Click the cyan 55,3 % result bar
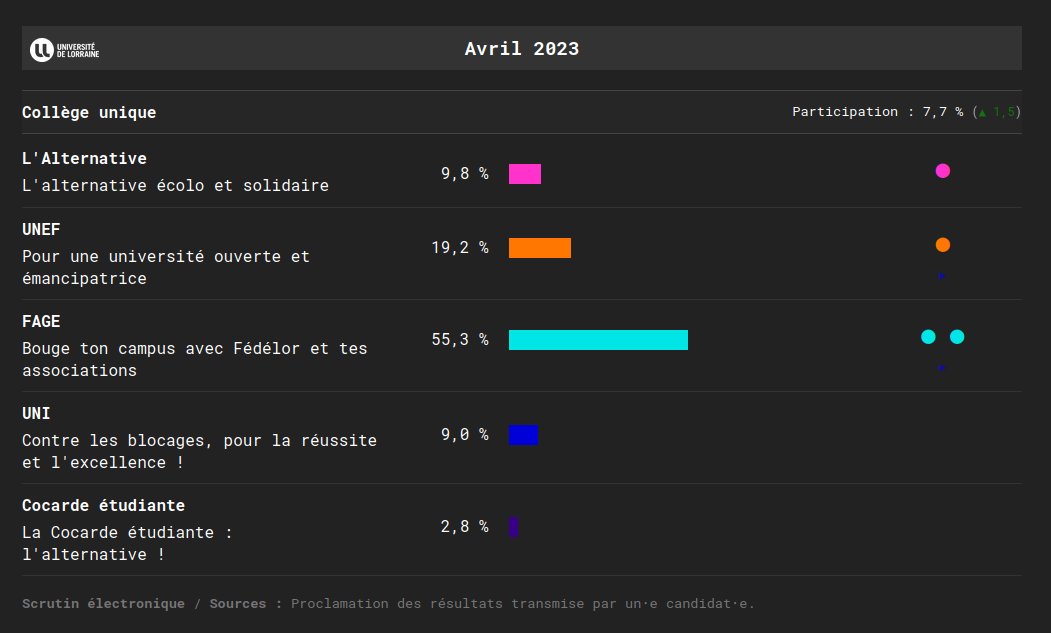The width and height of the screenshot is (1051, 633). [598, 339]
